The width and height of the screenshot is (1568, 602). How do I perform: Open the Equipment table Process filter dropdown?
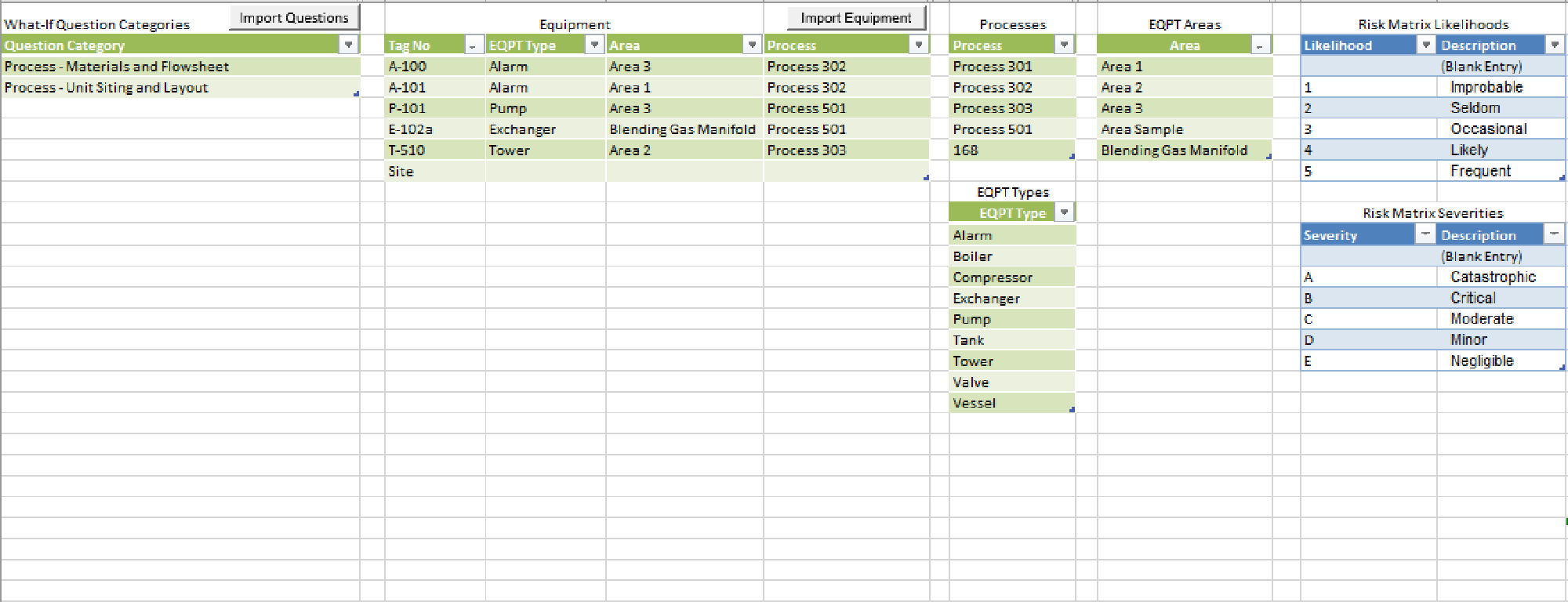tap(918, 45)
